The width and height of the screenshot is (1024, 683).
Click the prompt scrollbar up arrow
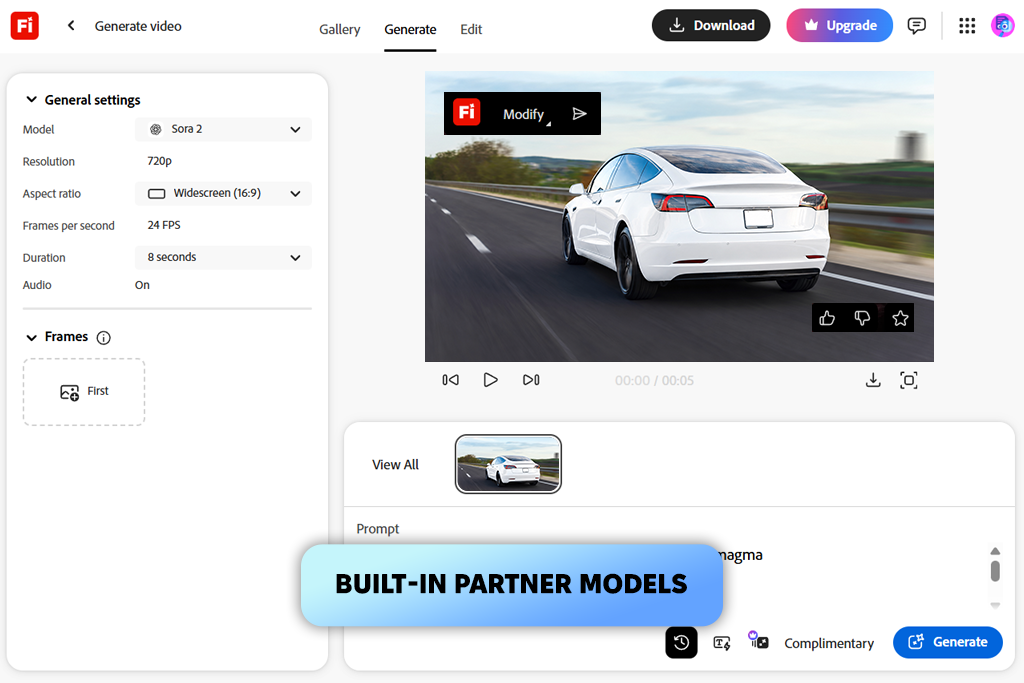tap(995, 551)
